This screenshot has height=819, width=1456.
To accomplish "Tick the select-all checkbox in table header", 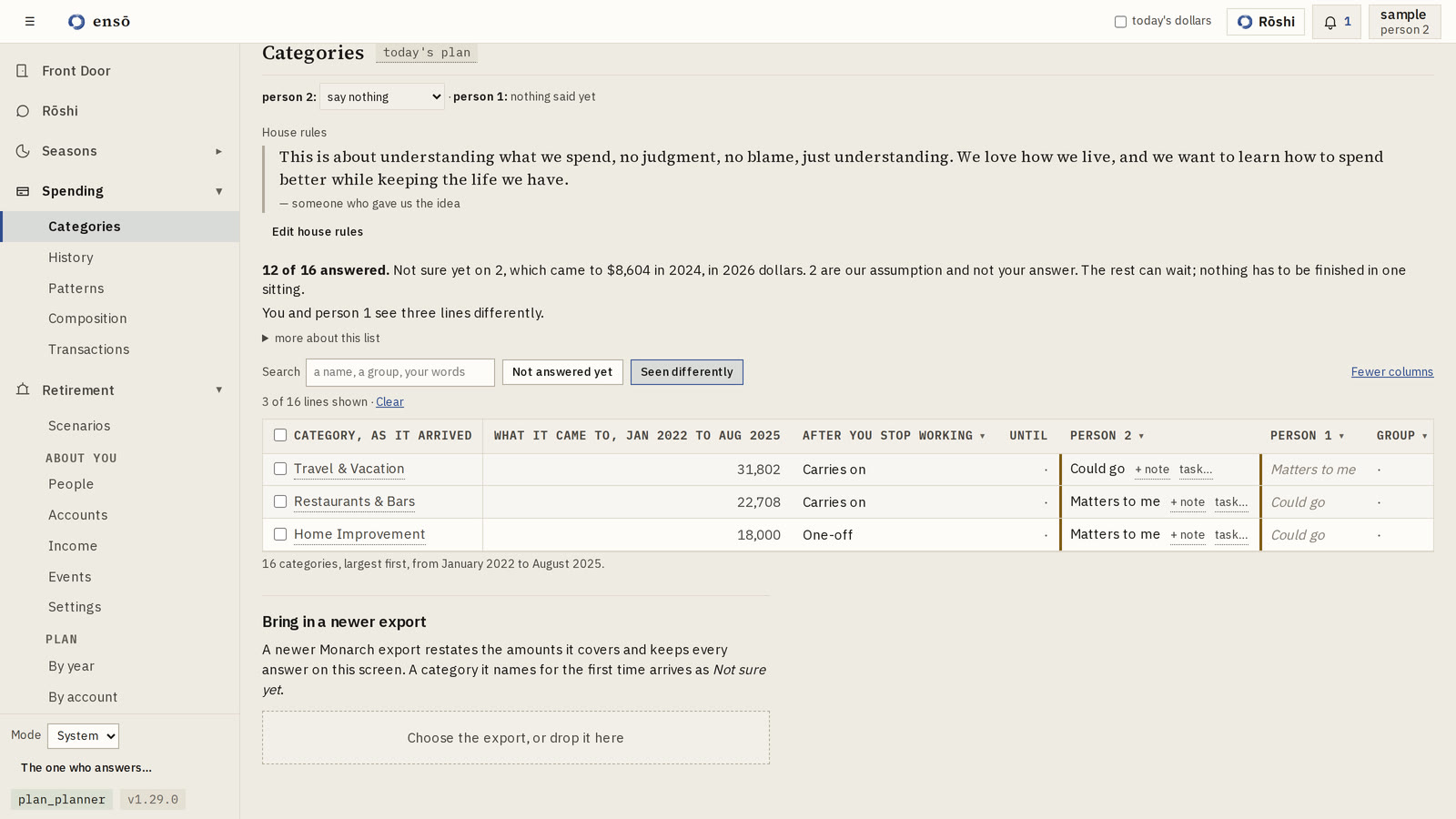I will tap(280, 435).
